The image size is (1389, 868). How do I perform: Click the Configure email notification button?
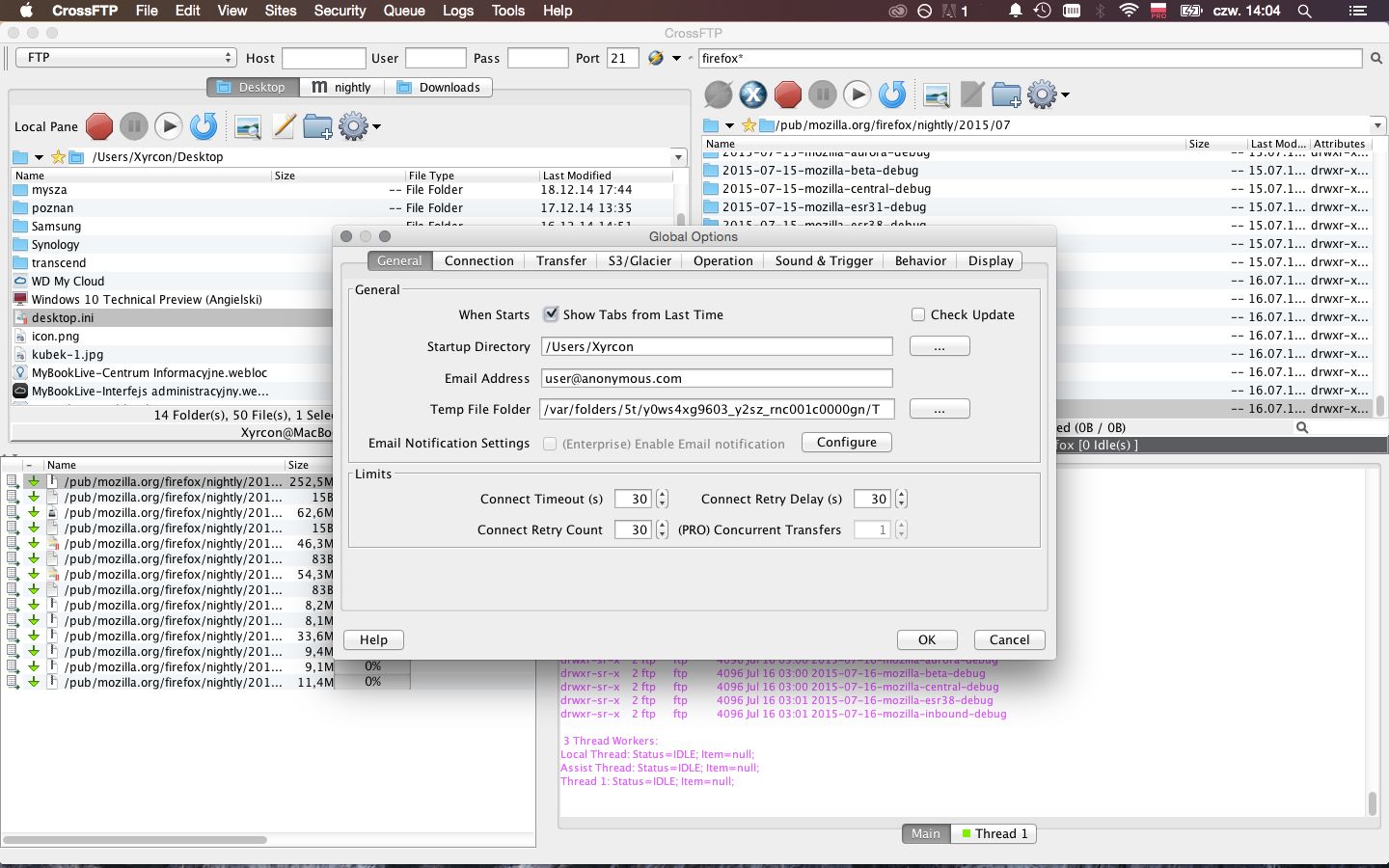point(847,442)
